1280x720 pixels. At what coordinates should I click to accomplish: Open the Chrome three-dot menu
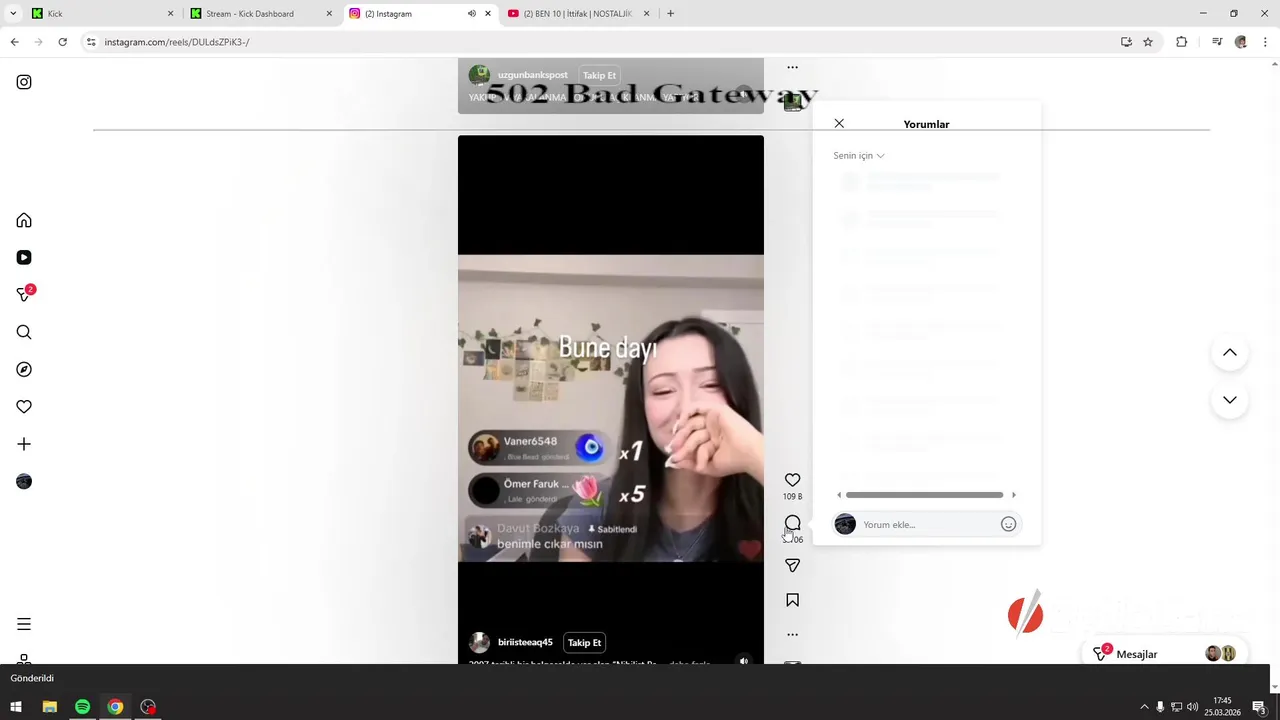(1266, 42)
